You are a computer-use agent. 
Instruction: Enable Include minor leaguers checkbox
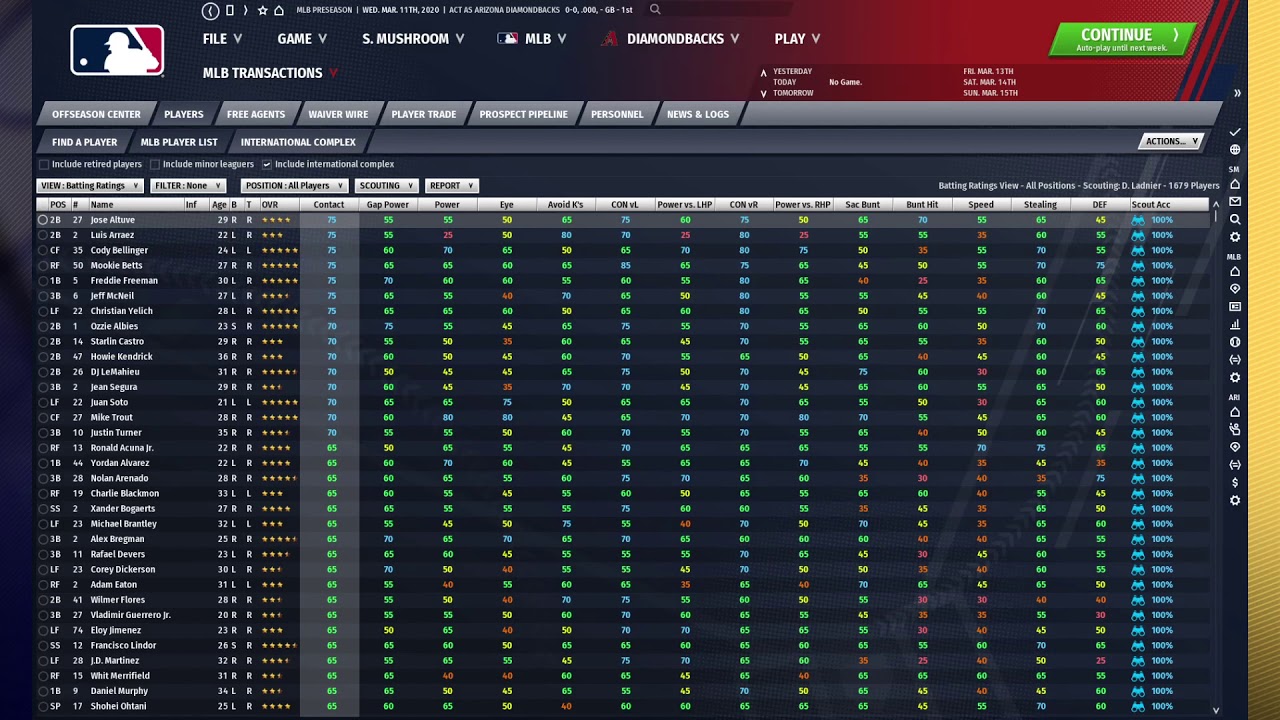155,164
